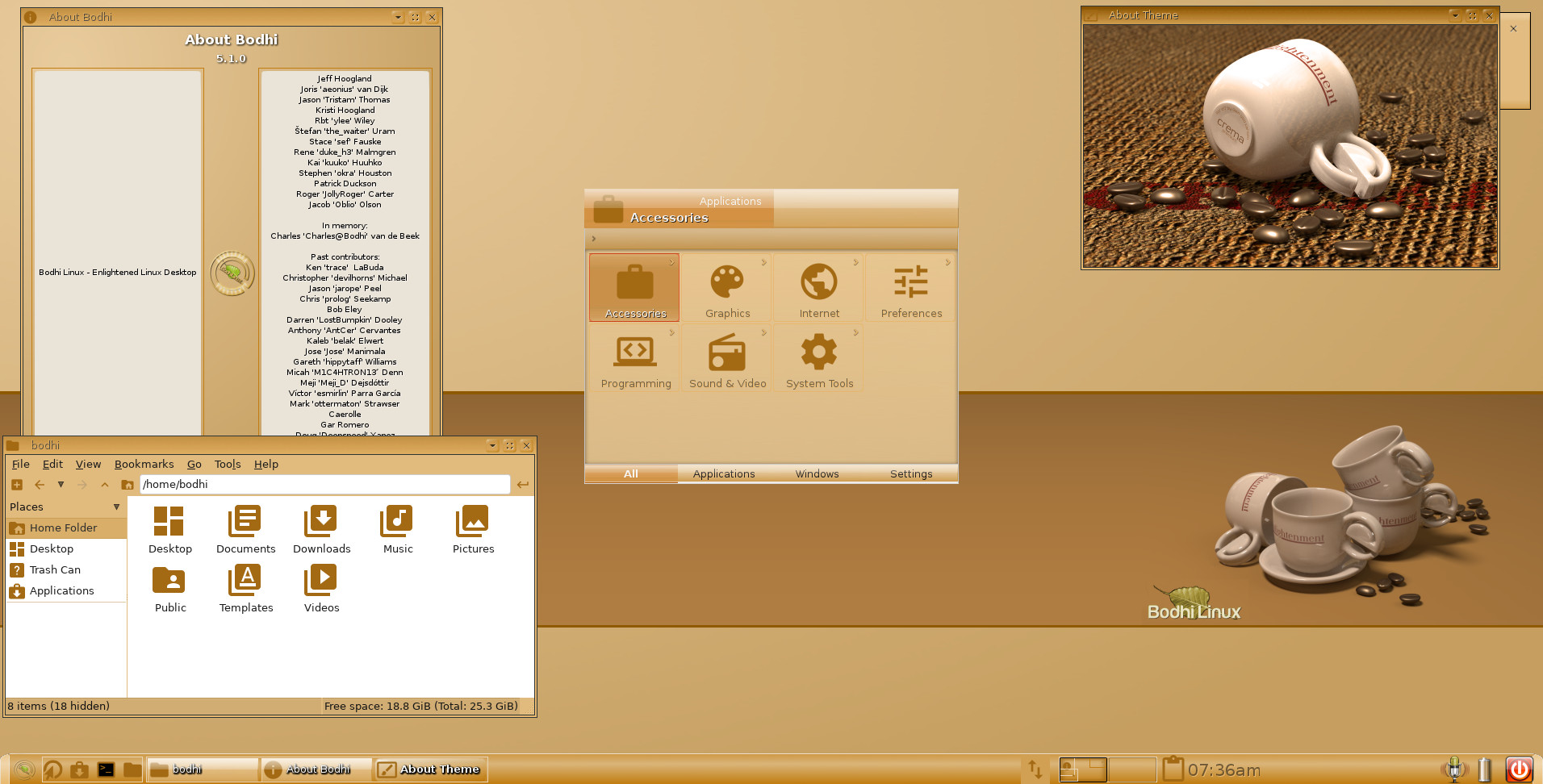
Task: Click the Bodhi leaf logo in About Bodhi
Action: [x=232, y=273]
